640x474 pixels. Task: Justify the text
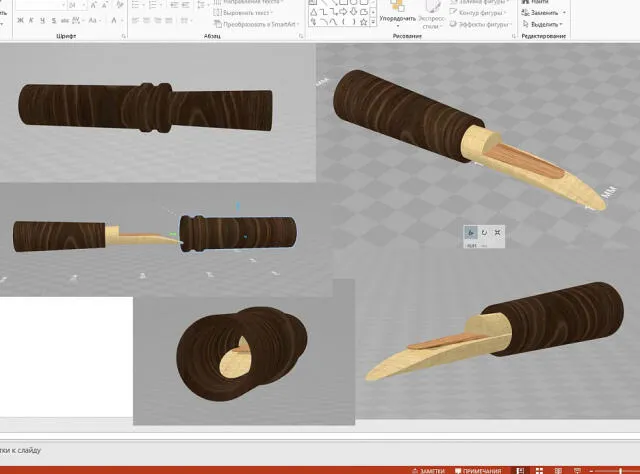(169, 20)
